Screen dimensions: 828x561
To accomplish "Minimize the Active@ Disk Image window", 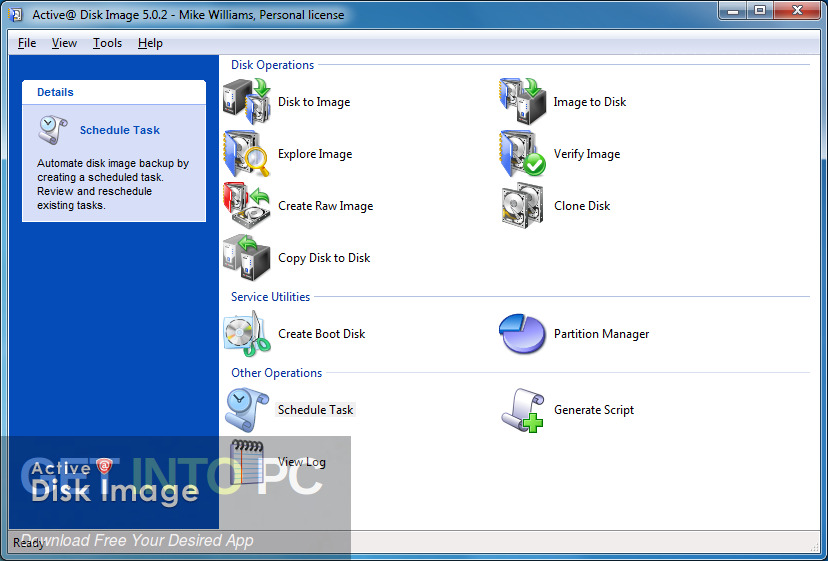I will click(733, 11).
